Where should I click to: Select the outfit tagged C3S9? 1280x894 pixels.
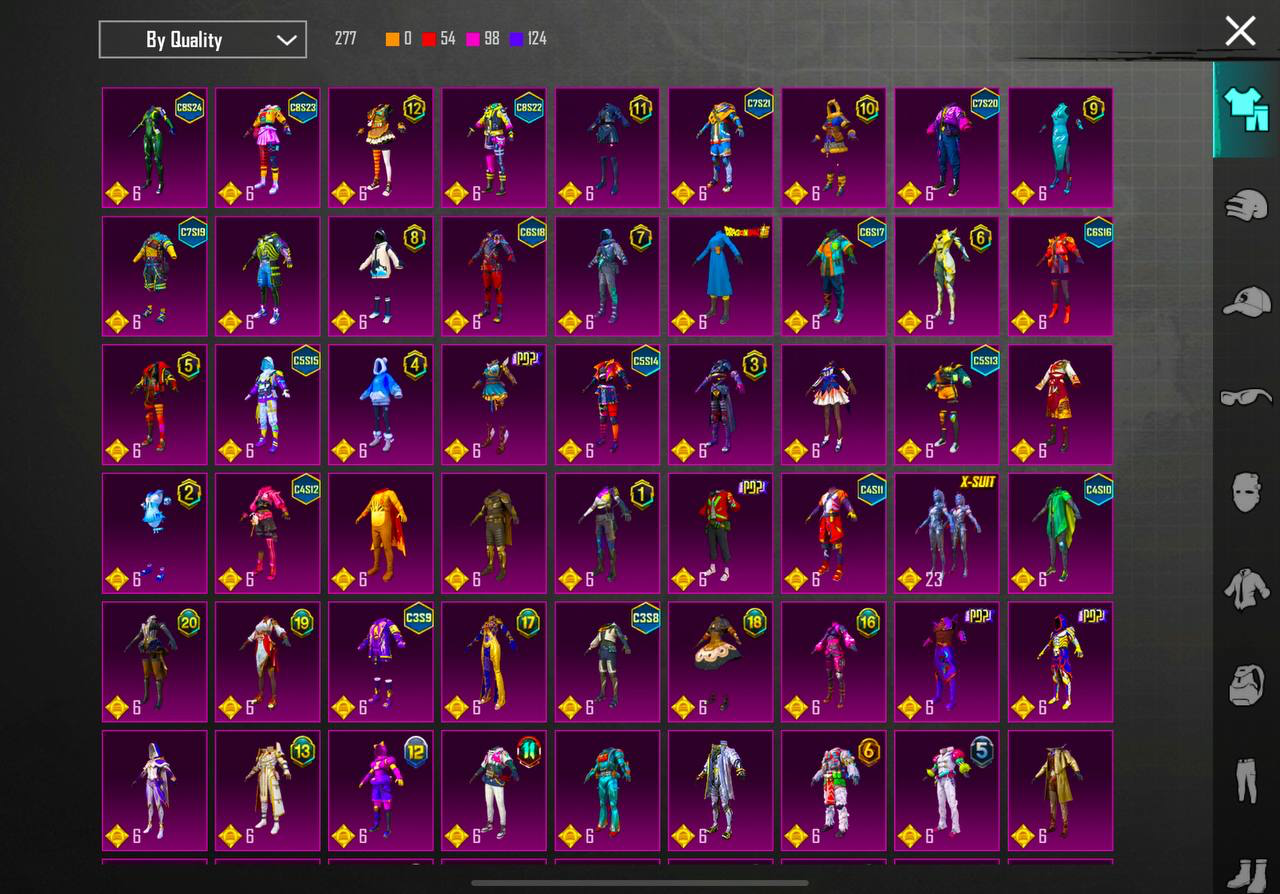tap(381, 662)
